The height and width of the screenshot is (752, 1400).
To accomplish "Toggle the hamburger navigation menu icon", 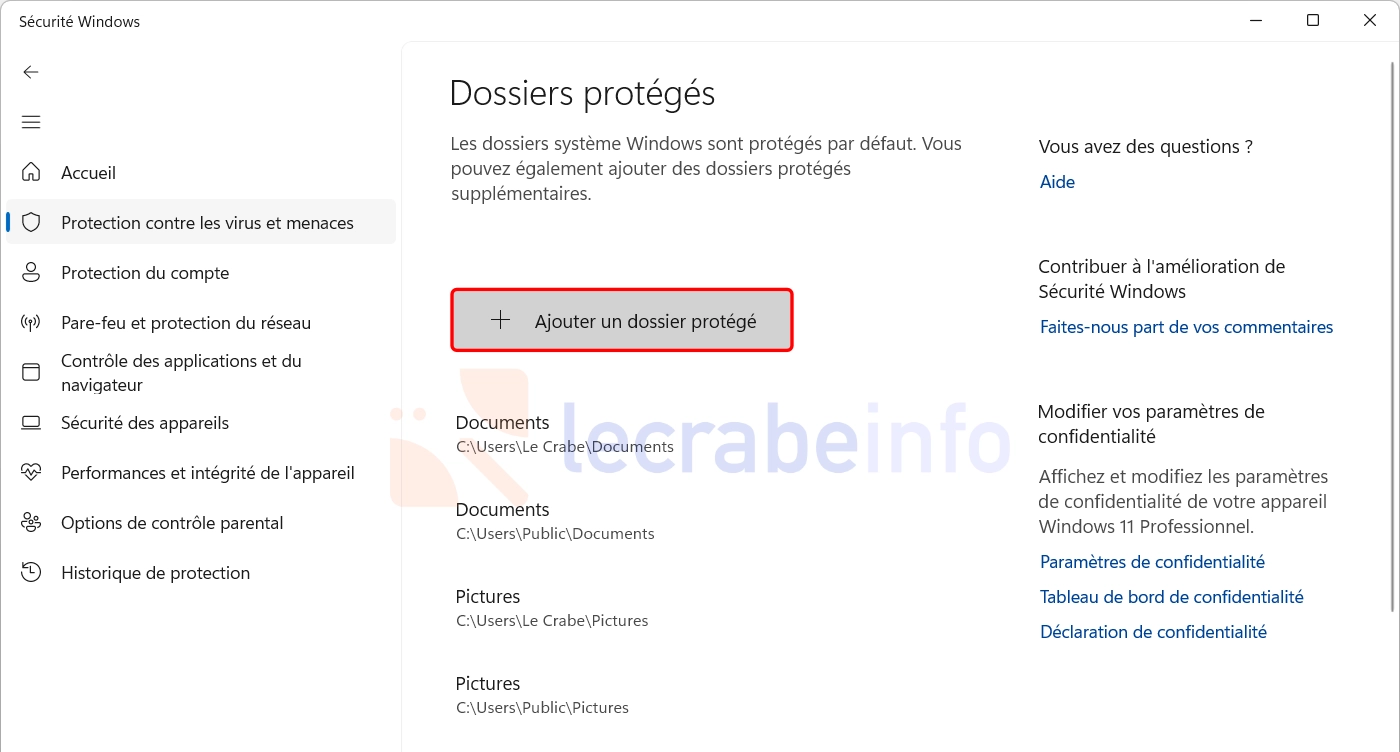I will (31, 122).
